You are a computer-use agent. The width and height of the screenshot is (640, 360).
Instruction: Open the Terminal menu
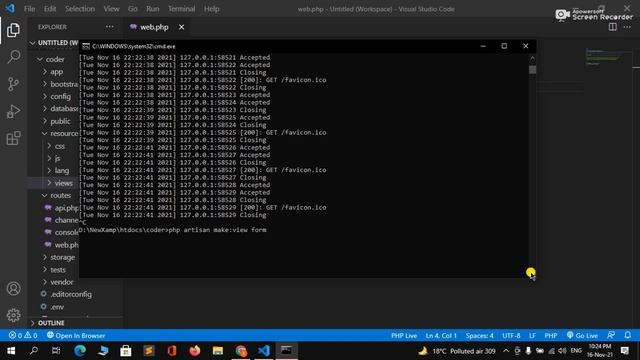(x=181, y=9)
